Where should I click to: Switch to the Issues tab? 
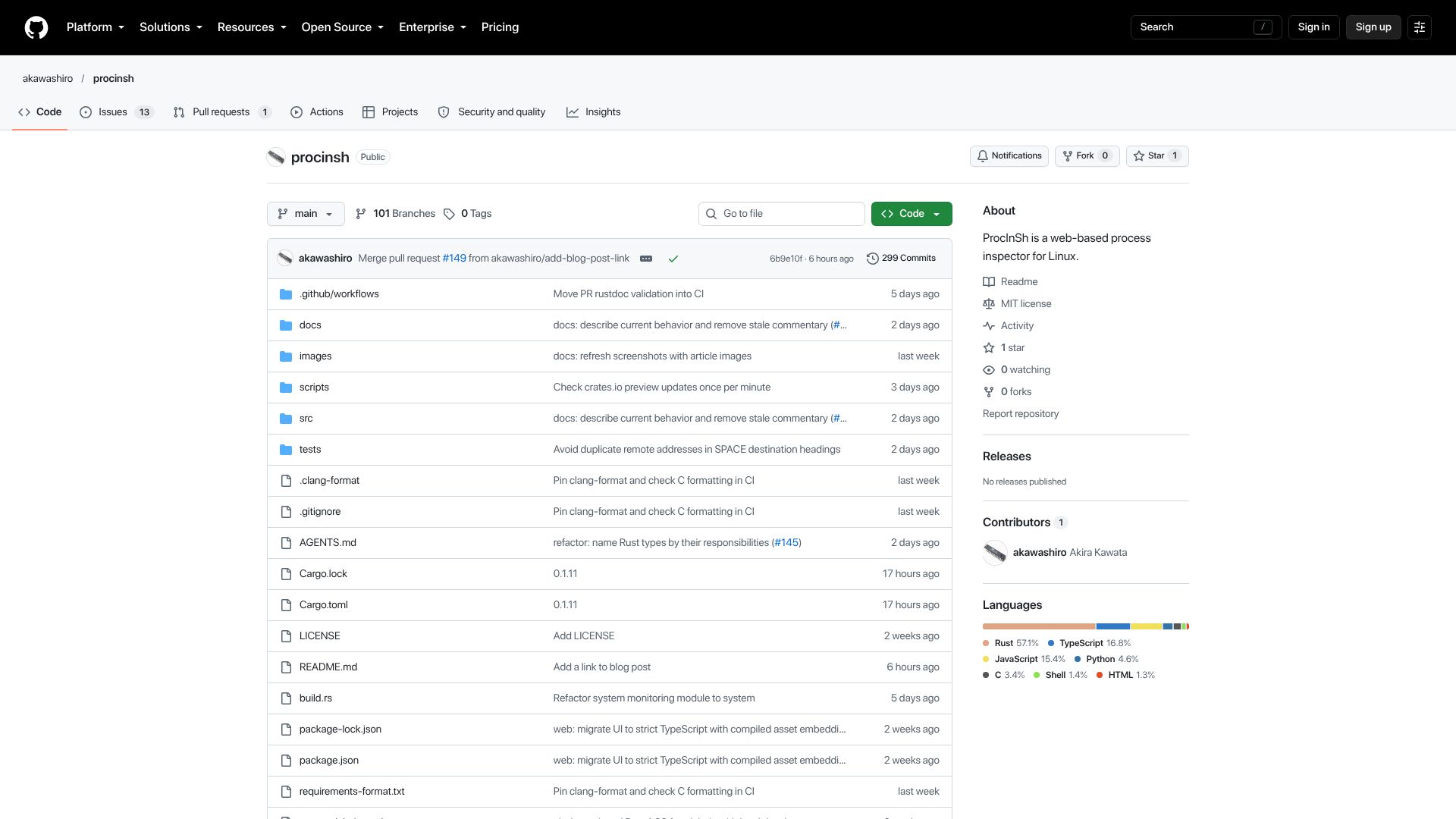[117, 112]
